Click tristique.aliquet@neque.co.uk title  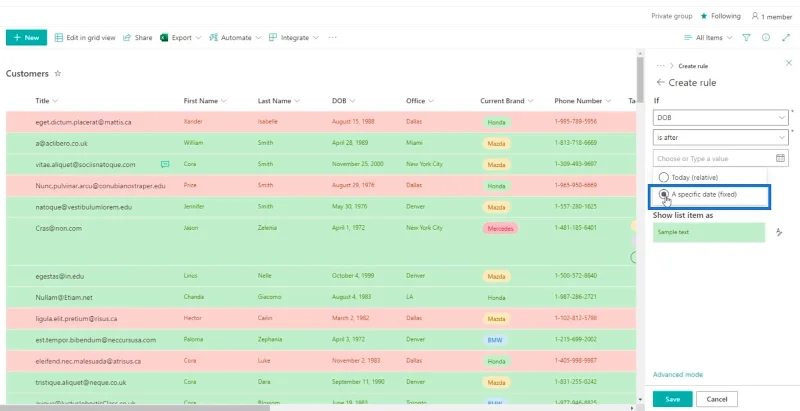(81, 382)
